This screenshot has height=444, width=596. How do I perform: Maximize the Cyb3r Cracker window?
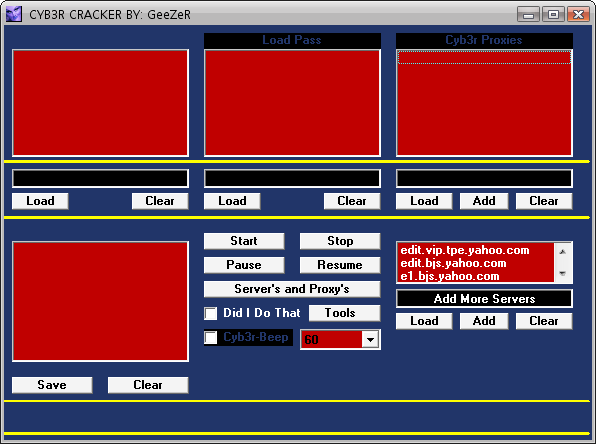click(553, 14)
